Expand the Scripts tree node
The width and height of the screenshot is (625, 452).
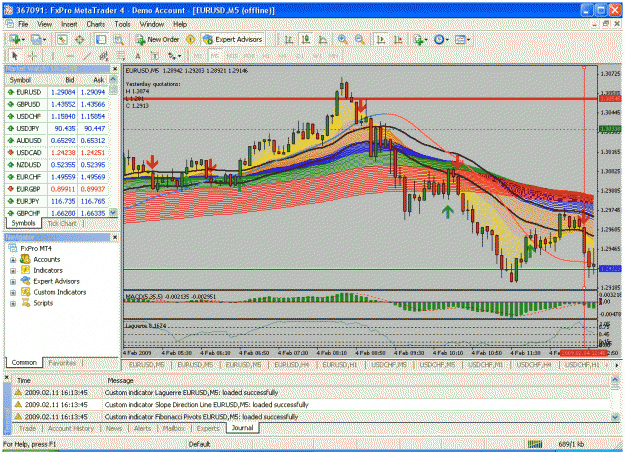click(13, 303)
